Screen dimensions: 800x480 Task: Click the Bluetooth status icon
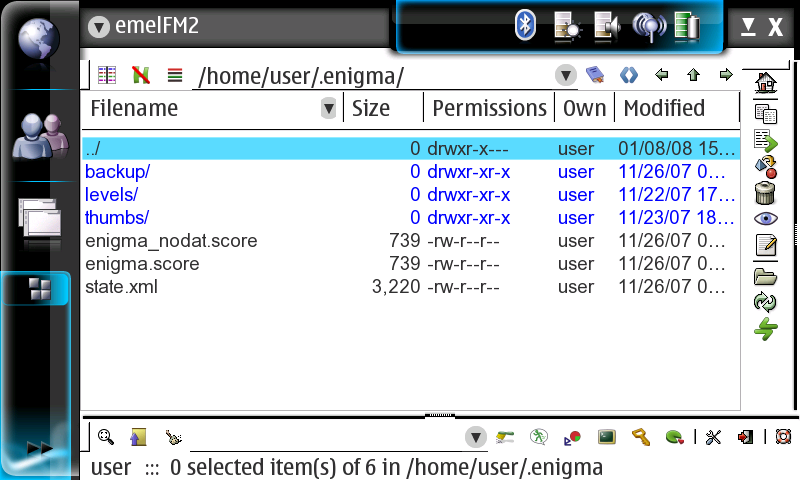(x=526, y=26)
